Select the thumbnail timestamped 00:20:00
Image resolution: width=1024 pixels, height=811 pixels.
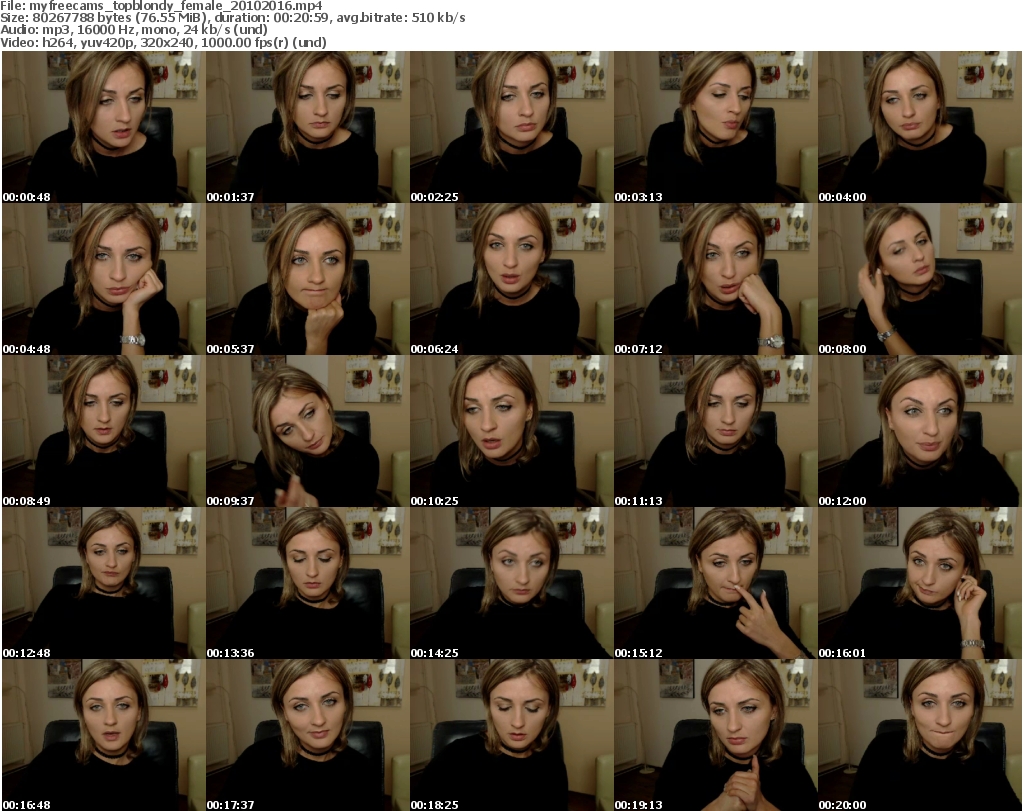point(920,735)
